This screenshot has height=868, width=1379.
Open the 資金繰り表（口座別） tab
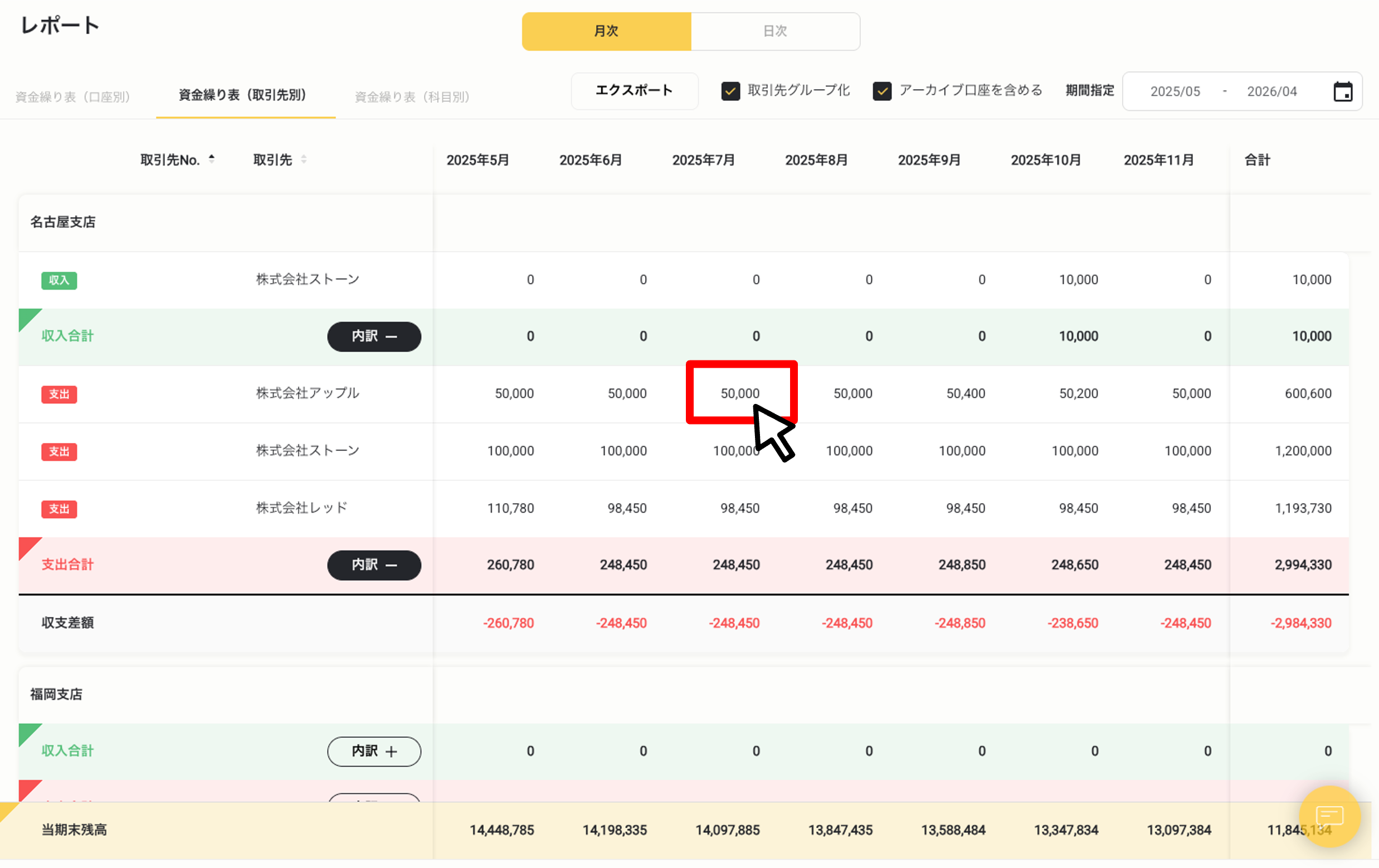point(74,96)
